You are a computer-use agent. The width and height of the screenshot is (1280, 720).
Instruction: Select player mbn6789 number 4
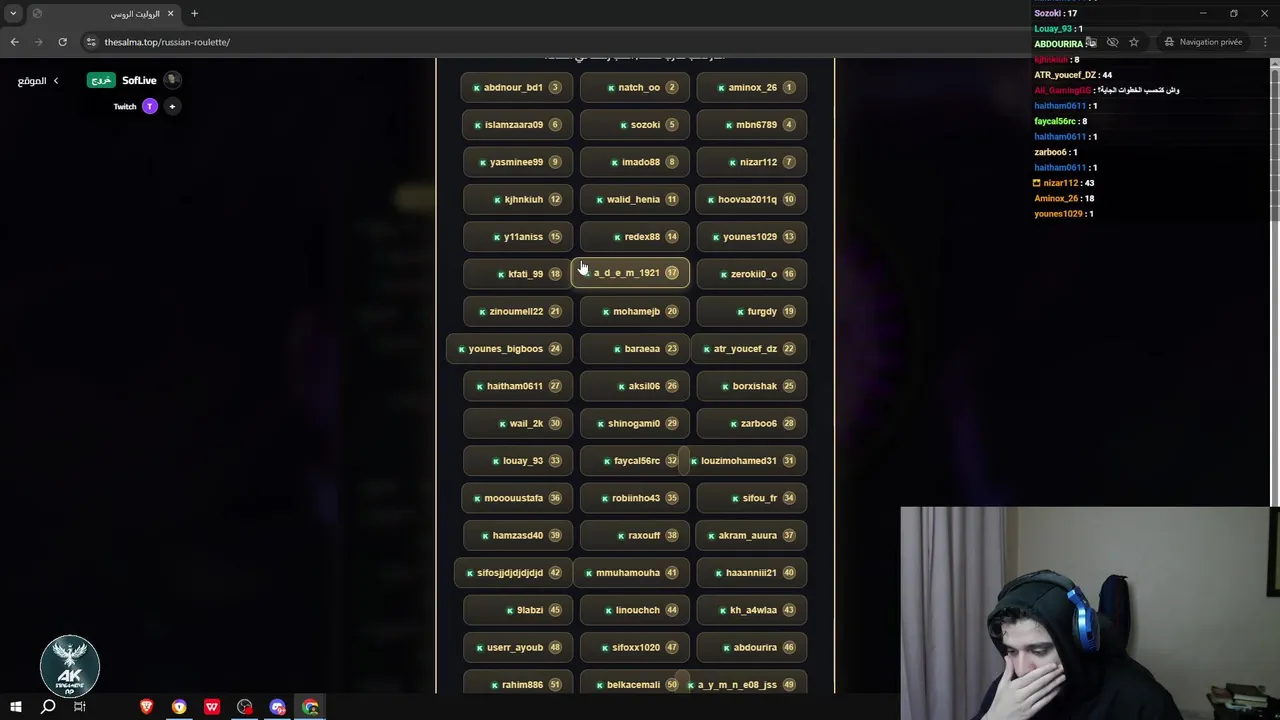click(752, 125)
